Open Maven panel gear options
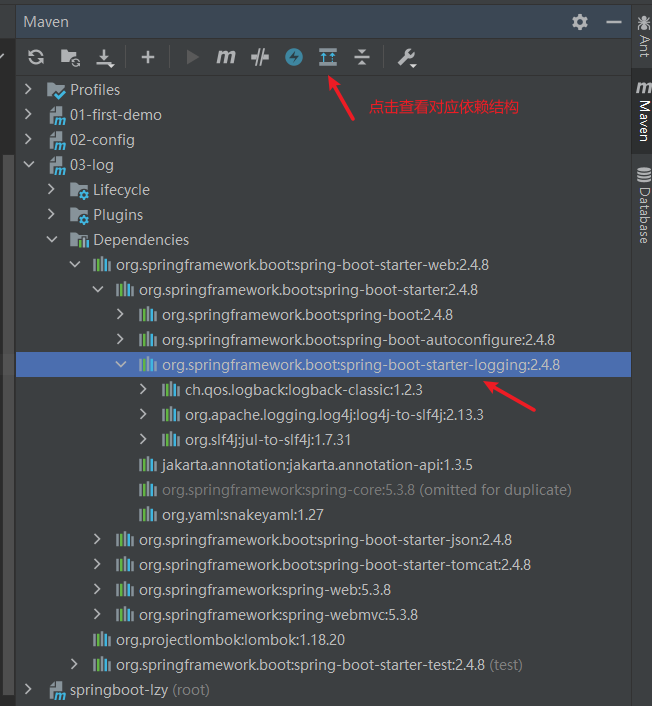Image resolution: width=652 pixels, height=706 pixels. [580, 22]
